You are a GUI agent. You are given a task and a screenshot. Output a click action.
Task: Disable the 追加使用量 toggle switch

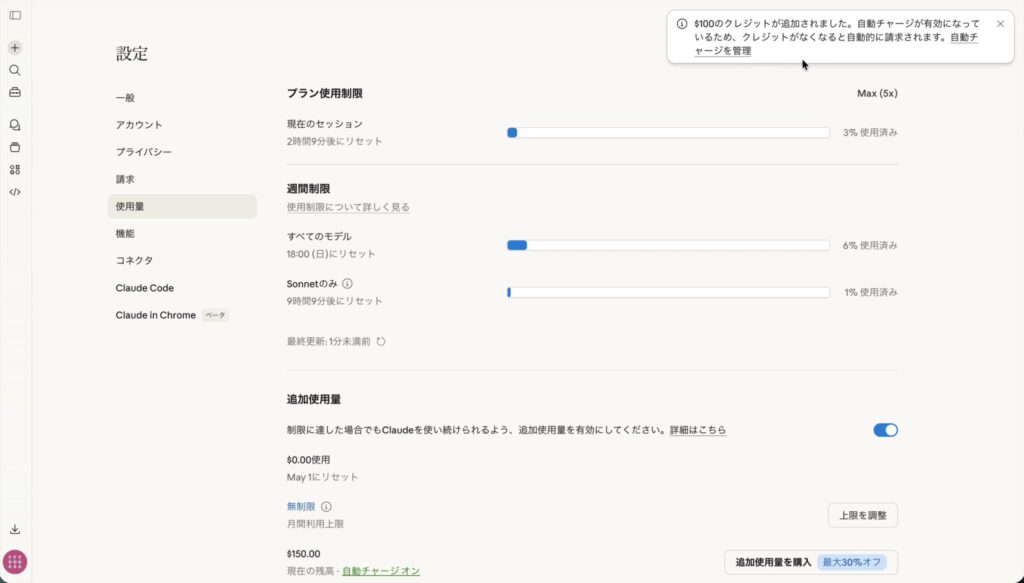(885, 430)
